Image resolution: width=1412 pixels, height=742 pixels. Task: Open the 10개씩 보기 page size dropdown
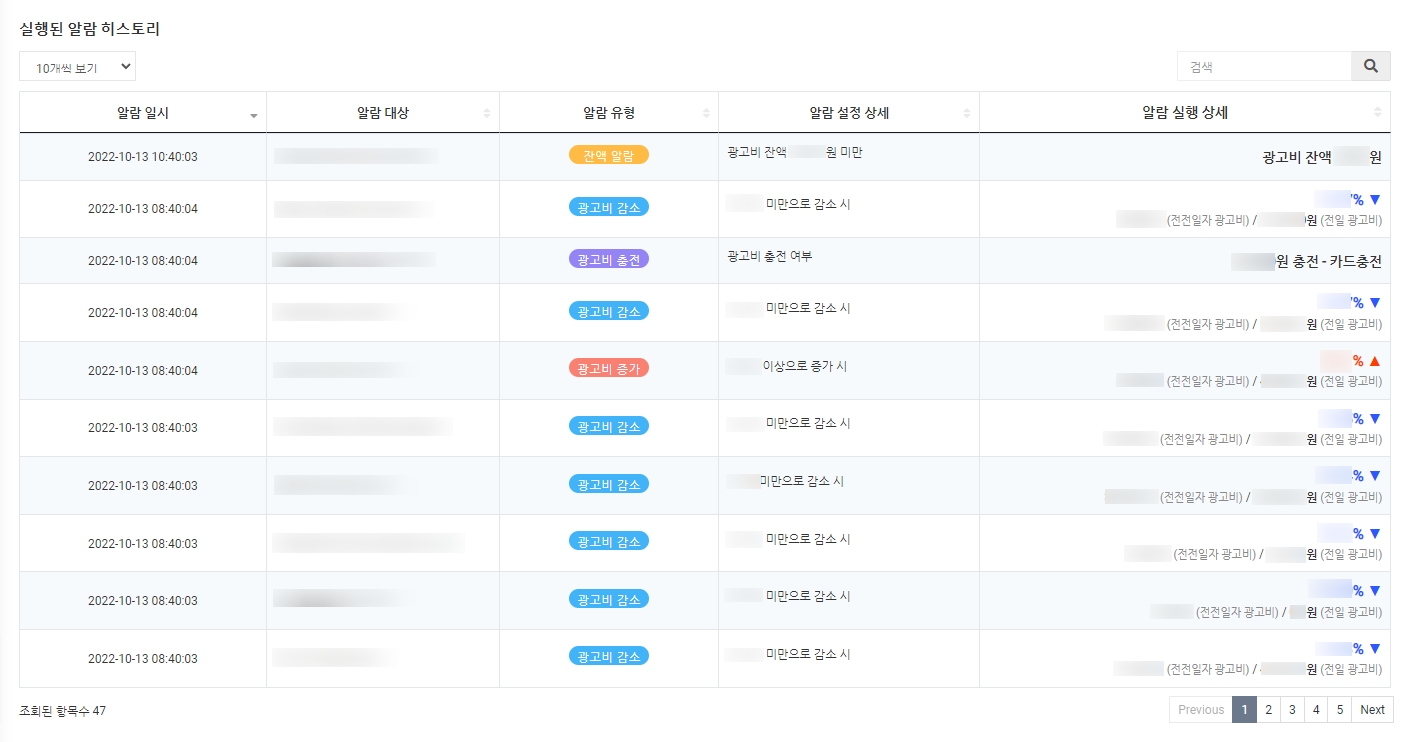(x=77, y=67)
